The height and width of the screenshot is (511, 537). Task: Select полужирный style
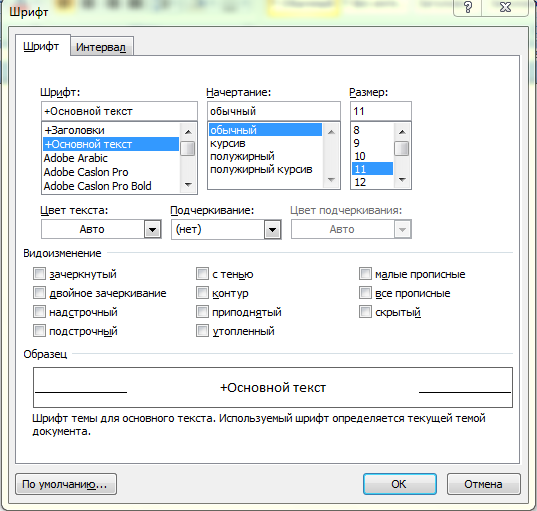click(x=265, y=156)
